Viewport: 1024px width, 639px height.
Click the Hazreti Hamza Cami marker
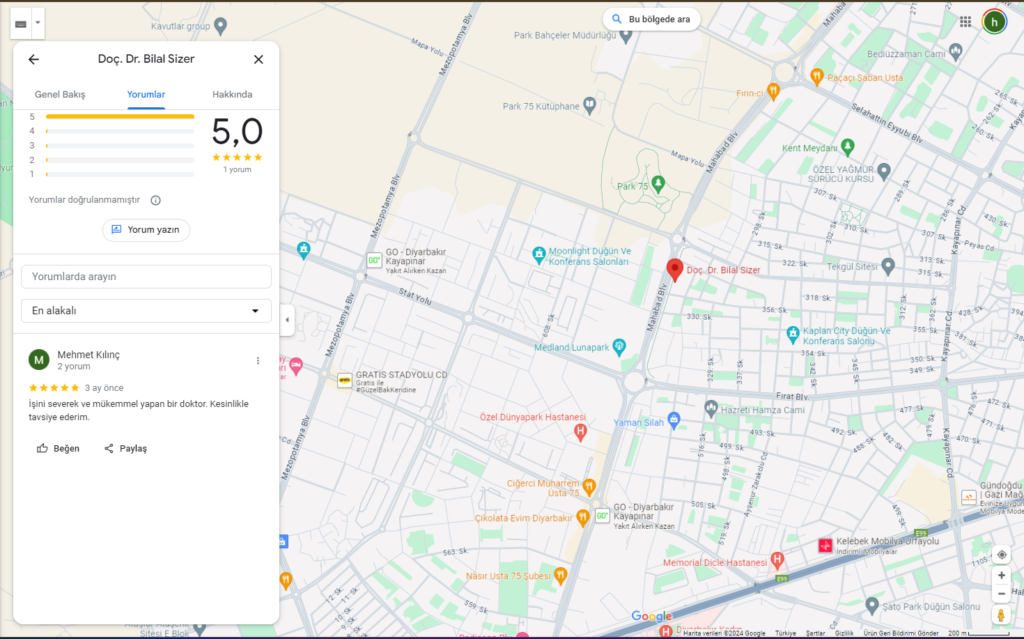[711, 408]
